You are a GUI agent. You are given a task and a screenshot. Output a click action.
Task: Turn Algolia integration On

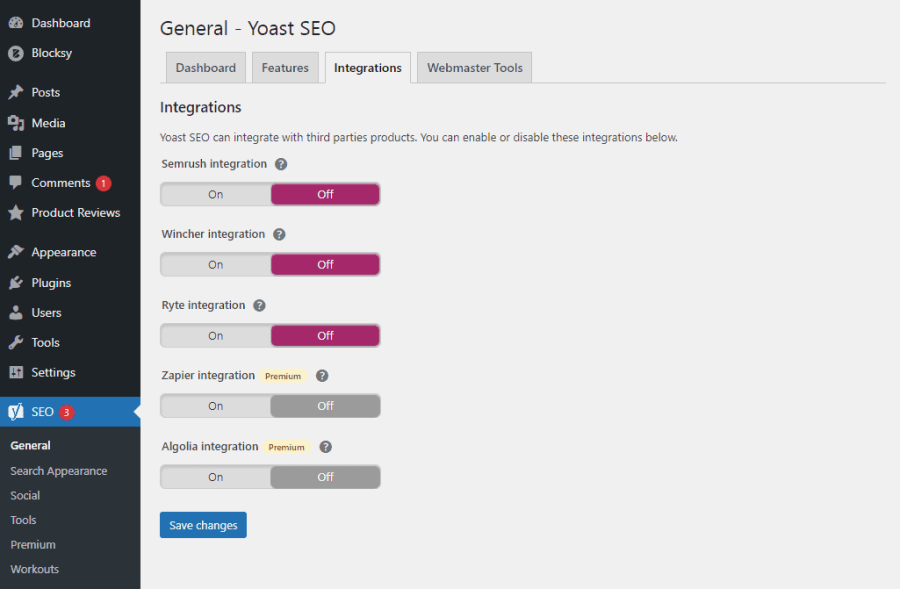pyautogui.click(x=216, y=477)
